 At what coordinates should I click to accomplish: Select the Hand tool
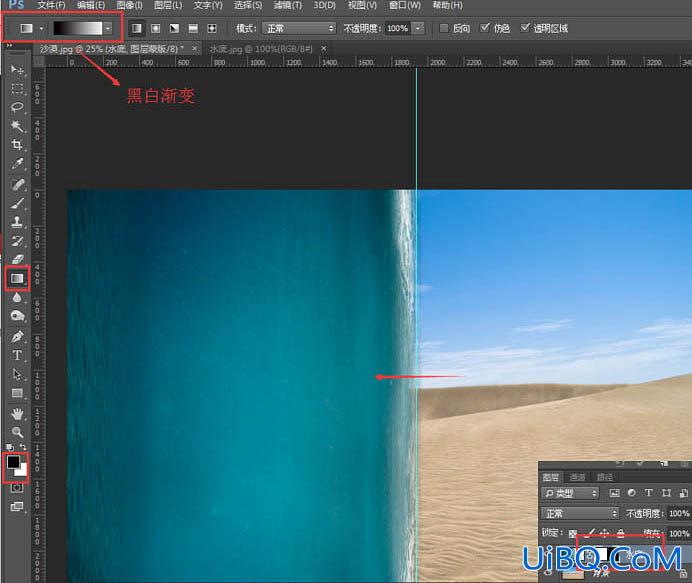click(17, 414)
